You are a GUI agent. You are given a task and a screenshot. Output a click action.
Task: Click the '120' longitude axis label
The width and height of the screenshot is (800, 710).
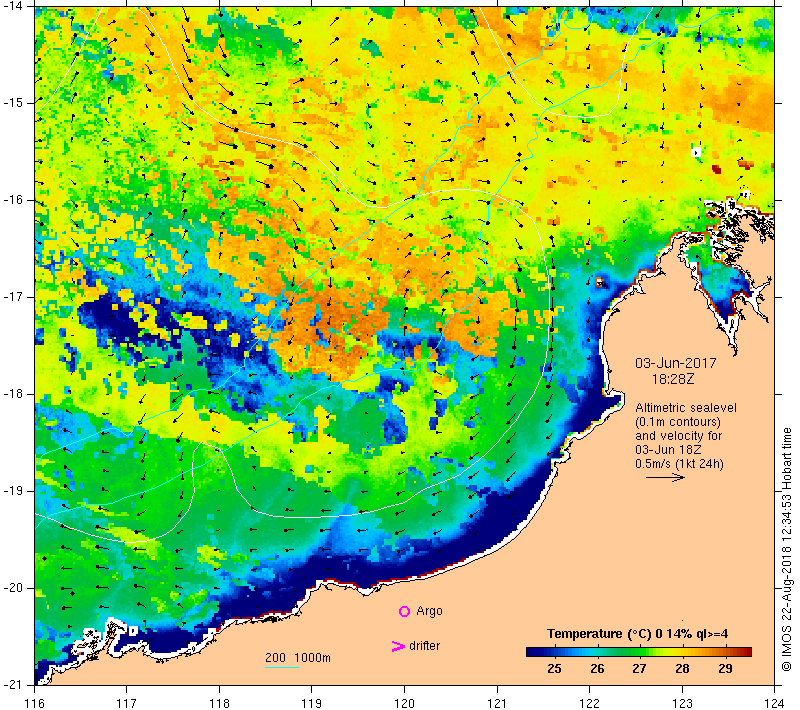(404, 703)
